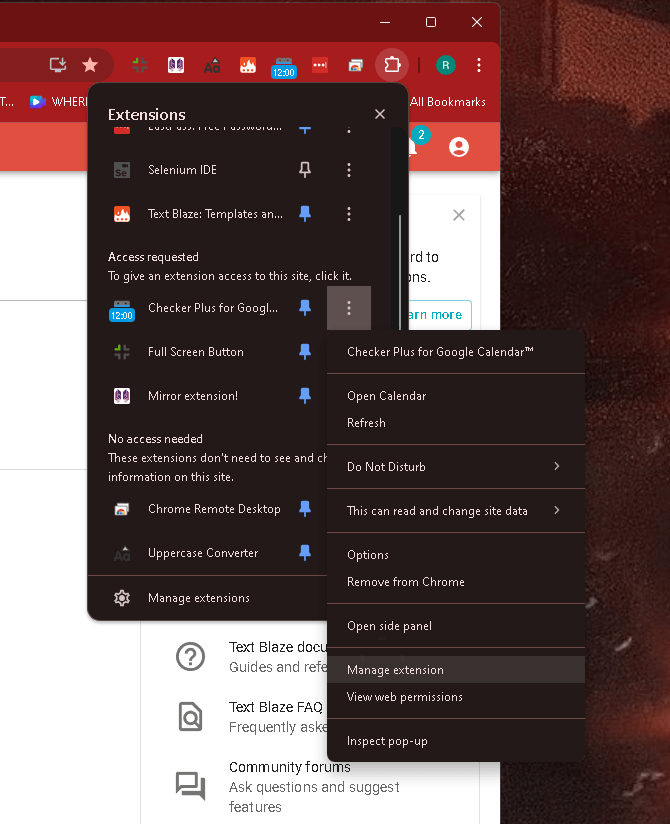Open more options for Text Blaze

[x=349, y=214]
